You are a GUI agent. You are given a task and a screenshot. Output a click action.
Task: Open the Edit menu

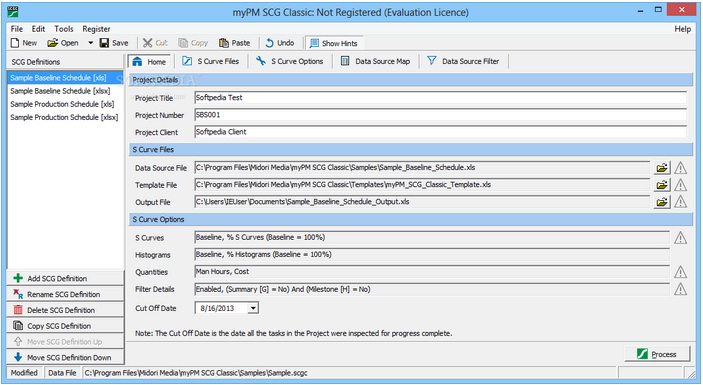(x=38, y=29)
